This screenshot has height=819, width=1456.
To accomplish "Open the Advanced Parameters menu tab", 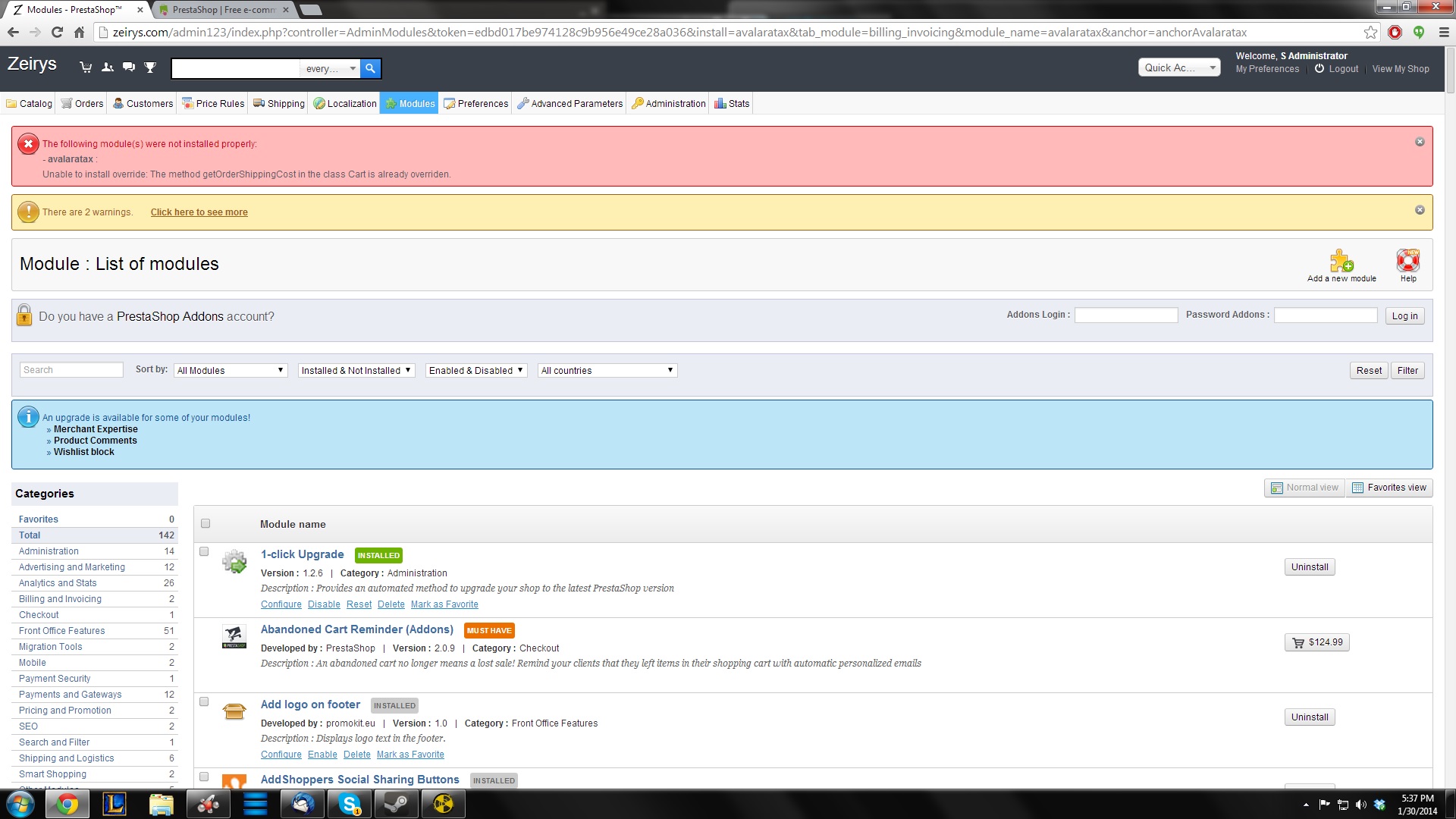I will click(x=570, y=103).
